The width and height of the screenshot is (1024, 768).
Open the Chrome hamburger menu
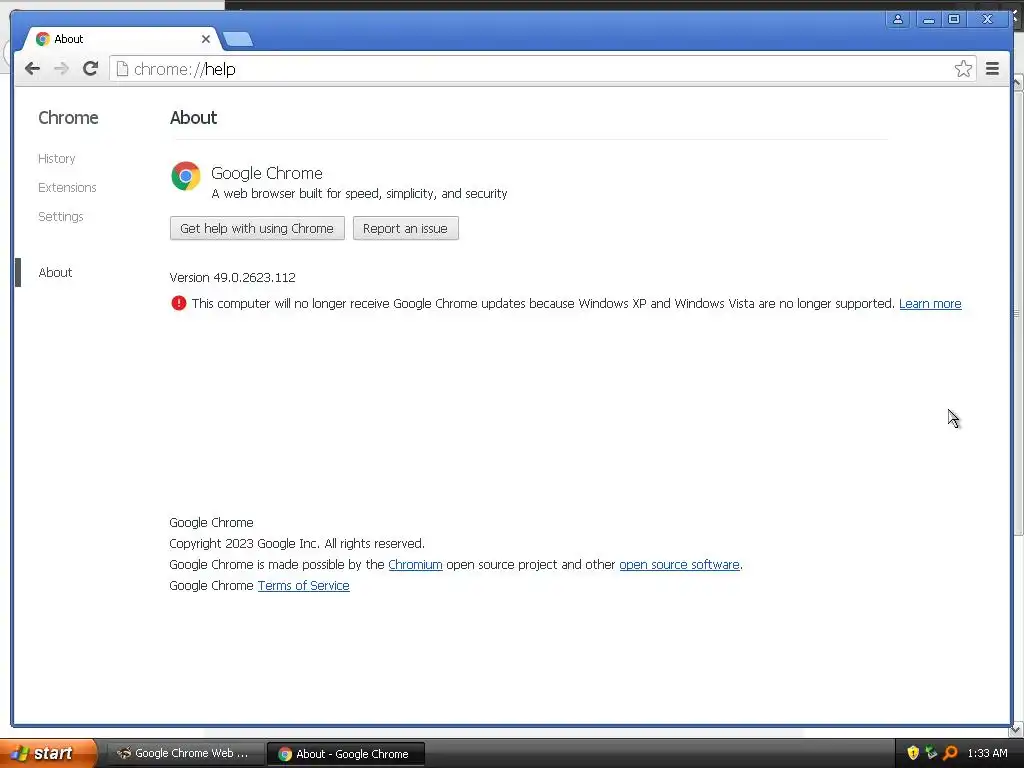pos(992,69)
